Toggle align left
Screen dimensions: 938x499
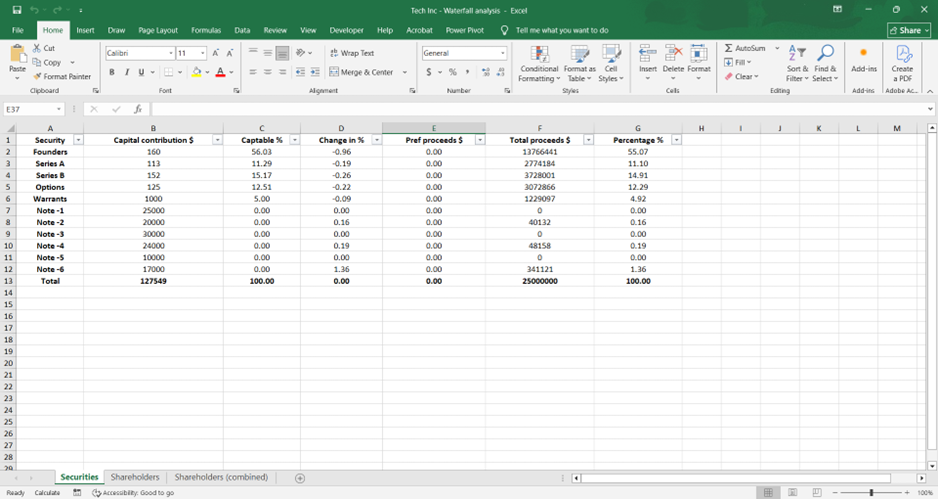[253, 72]
